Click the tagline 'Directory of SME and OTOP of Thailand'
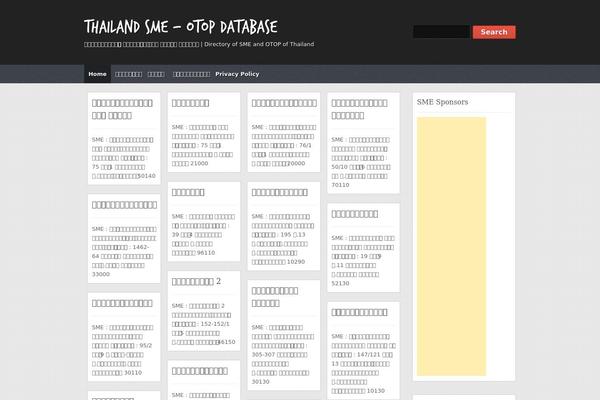 [259, 44]
